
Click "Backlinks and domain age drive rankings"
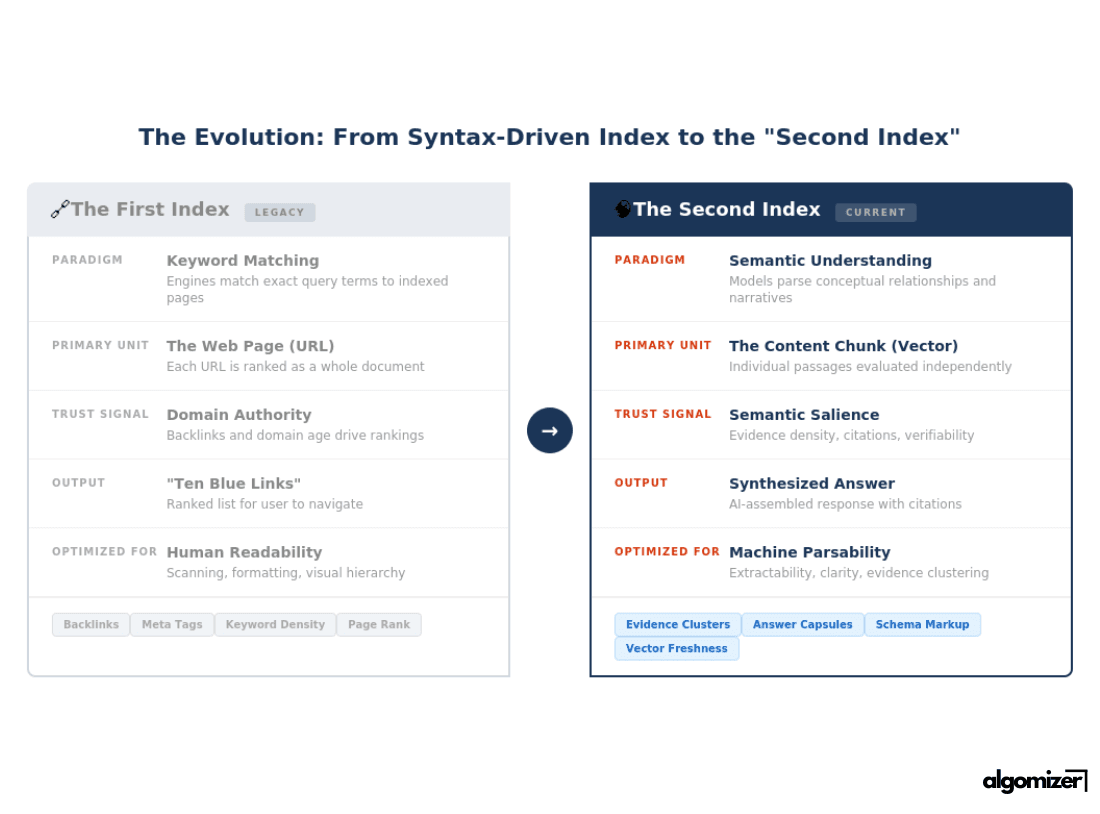point(295,435)
